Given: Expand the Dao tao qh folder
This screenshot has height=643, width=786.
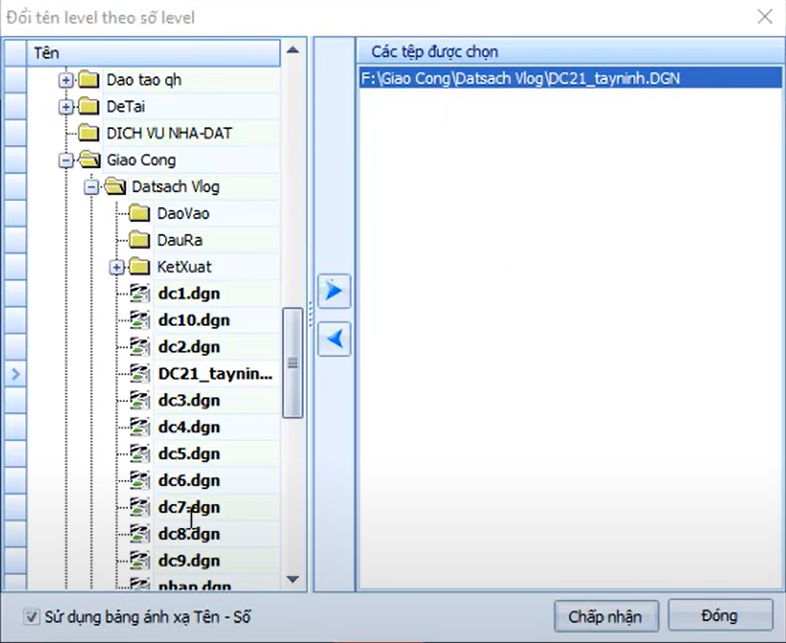Looking at the screenshot, I should coord(66,80).
